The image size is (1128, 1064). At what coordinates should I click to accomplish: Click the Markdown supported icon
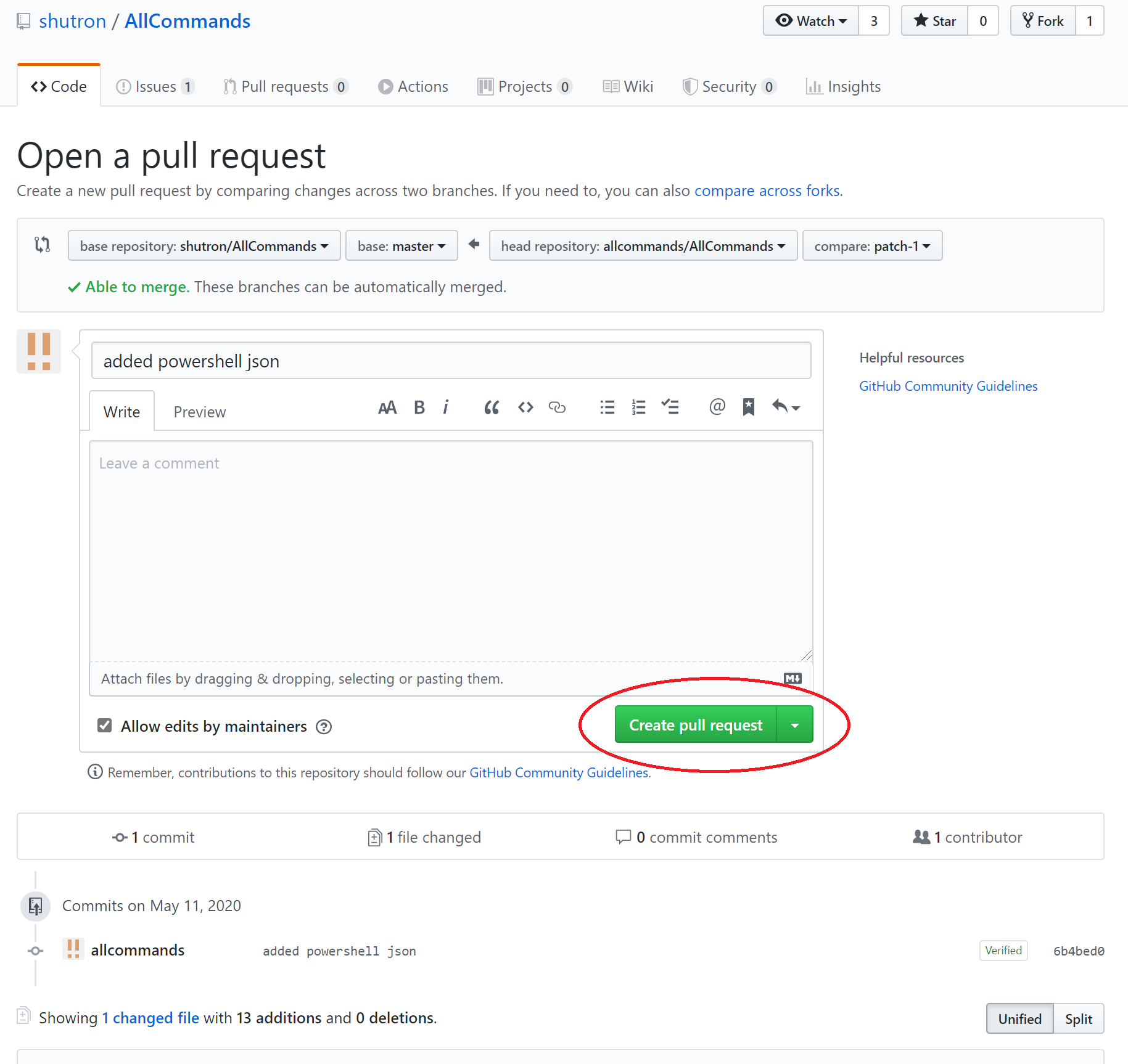[793, 678]
